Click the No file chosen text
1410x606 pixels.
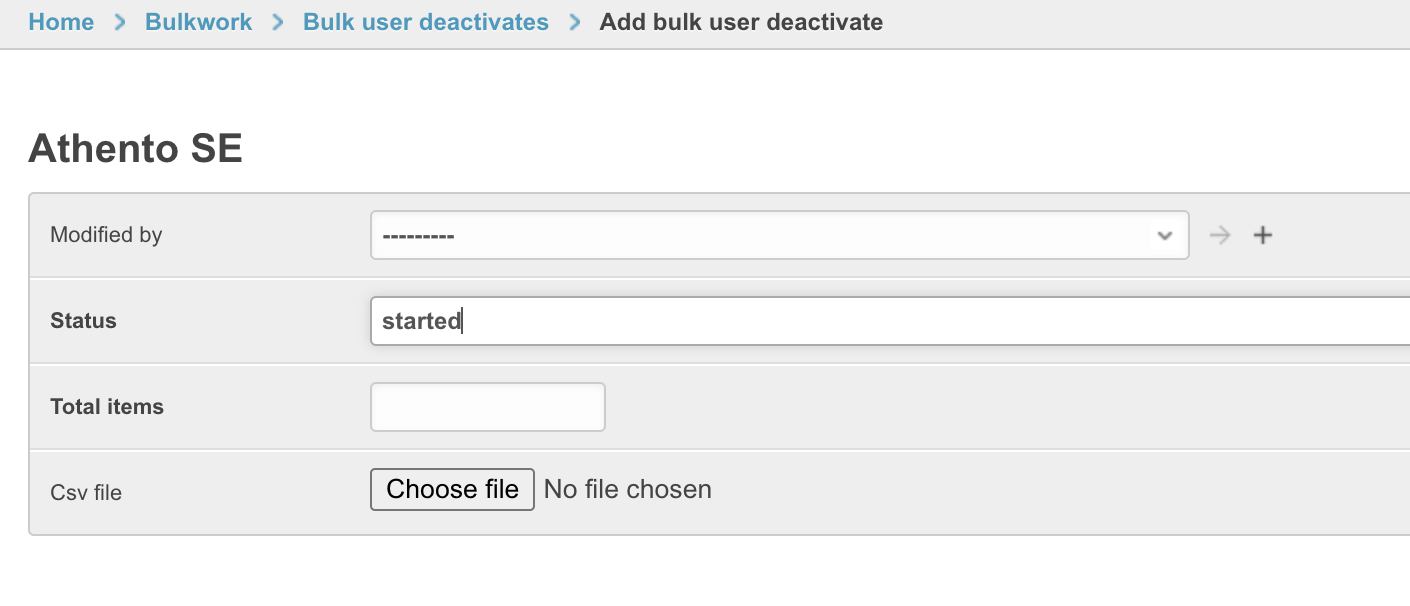click(628, 489)
